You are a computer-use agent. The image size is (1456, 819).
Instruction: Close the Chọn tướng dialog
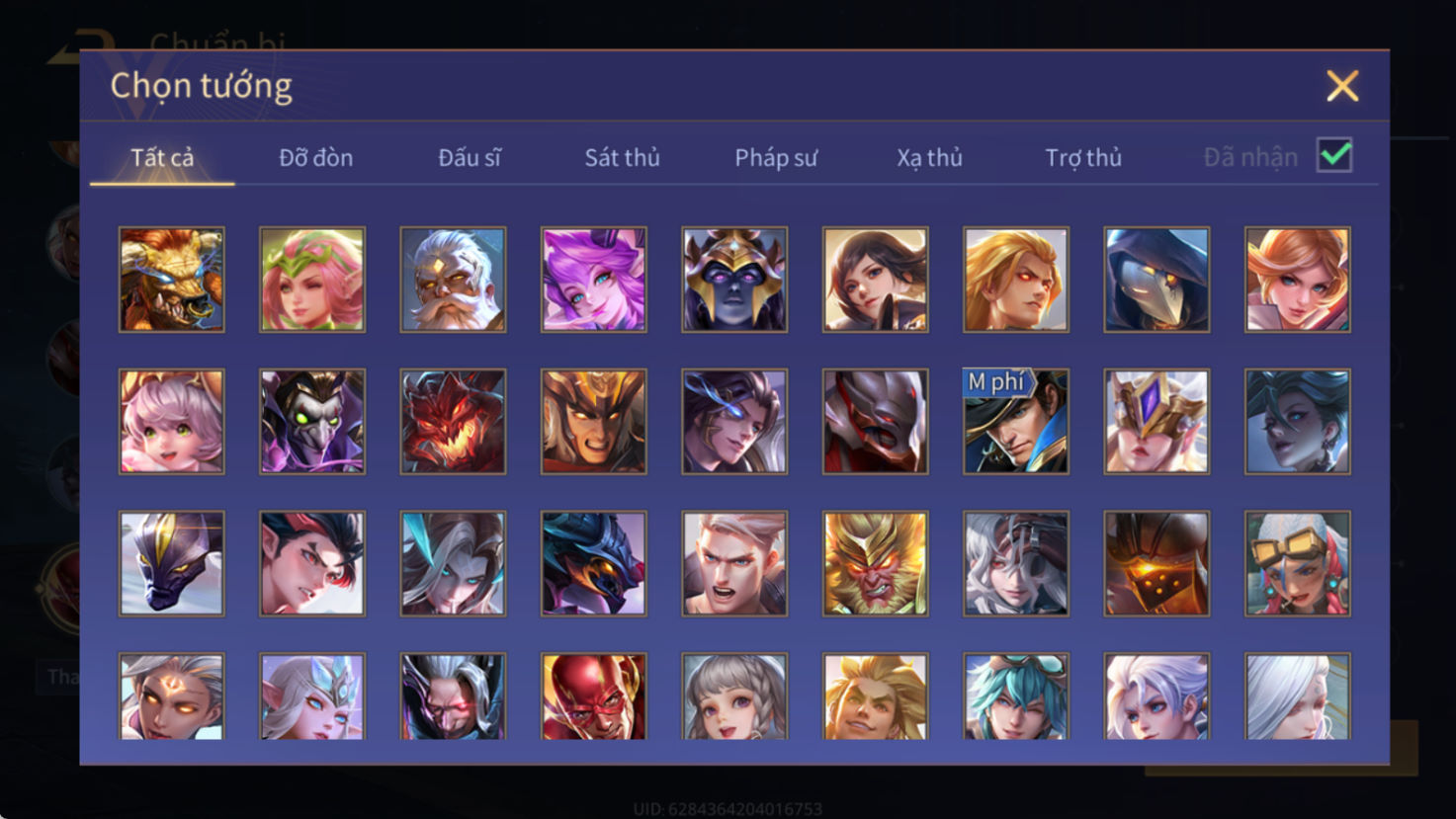[x=1342, y=86]
